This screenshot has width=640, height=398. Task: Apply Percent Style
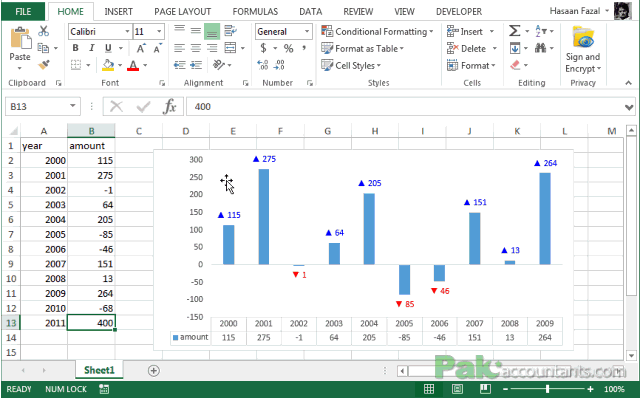[x=289, y=49]
